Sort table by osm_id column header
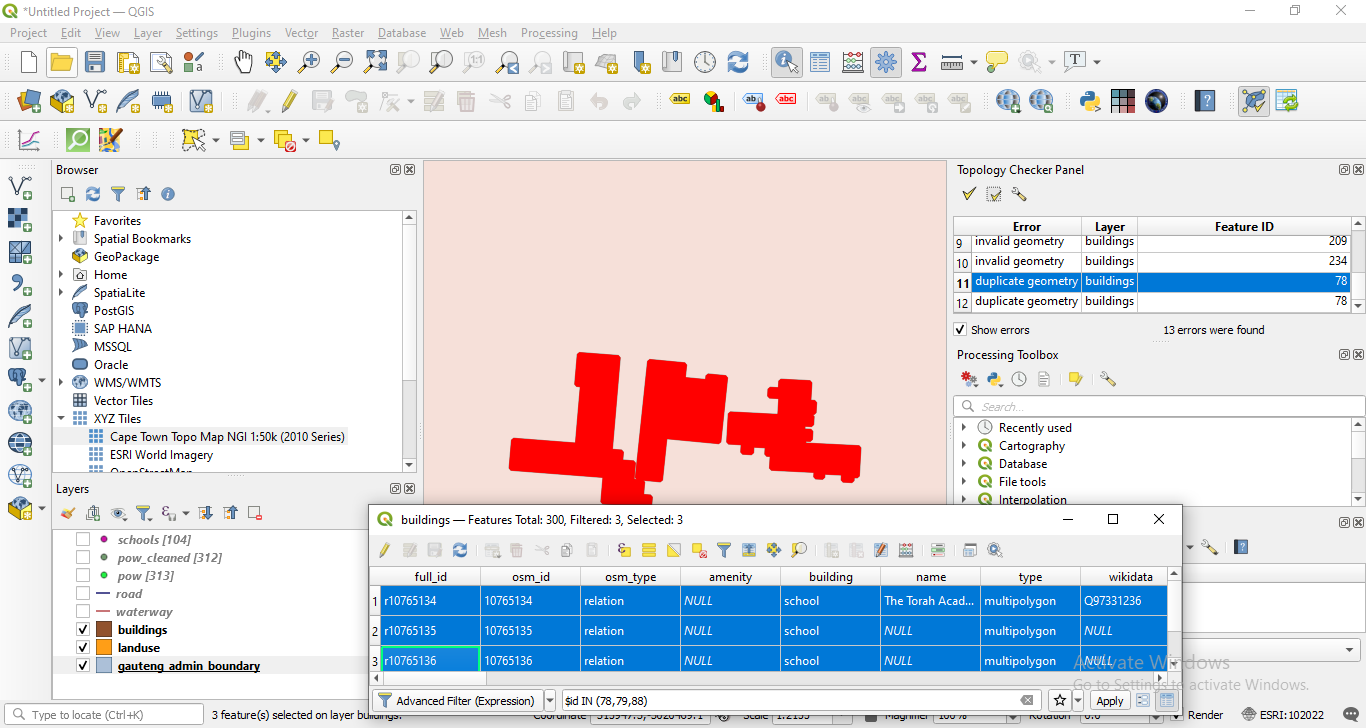Viewport: 1366px width, 728px height. pos(530,577)
